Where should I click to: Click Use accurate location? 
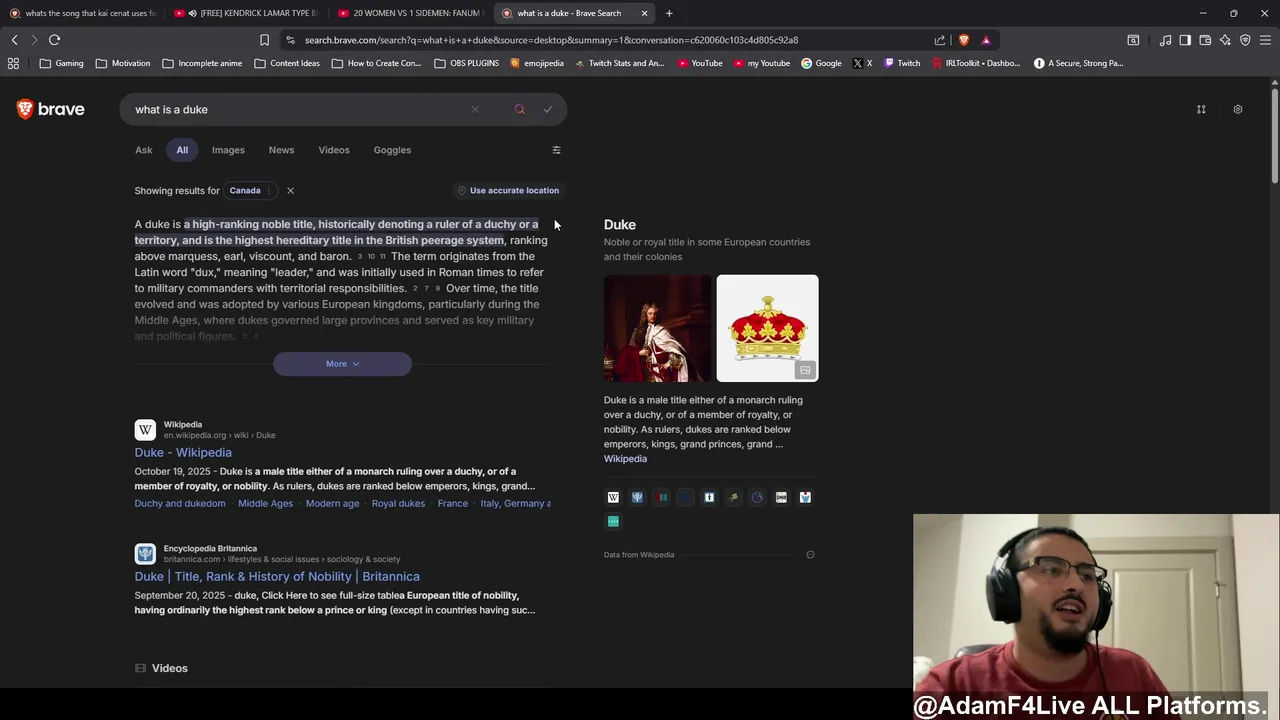coord(508,190)
